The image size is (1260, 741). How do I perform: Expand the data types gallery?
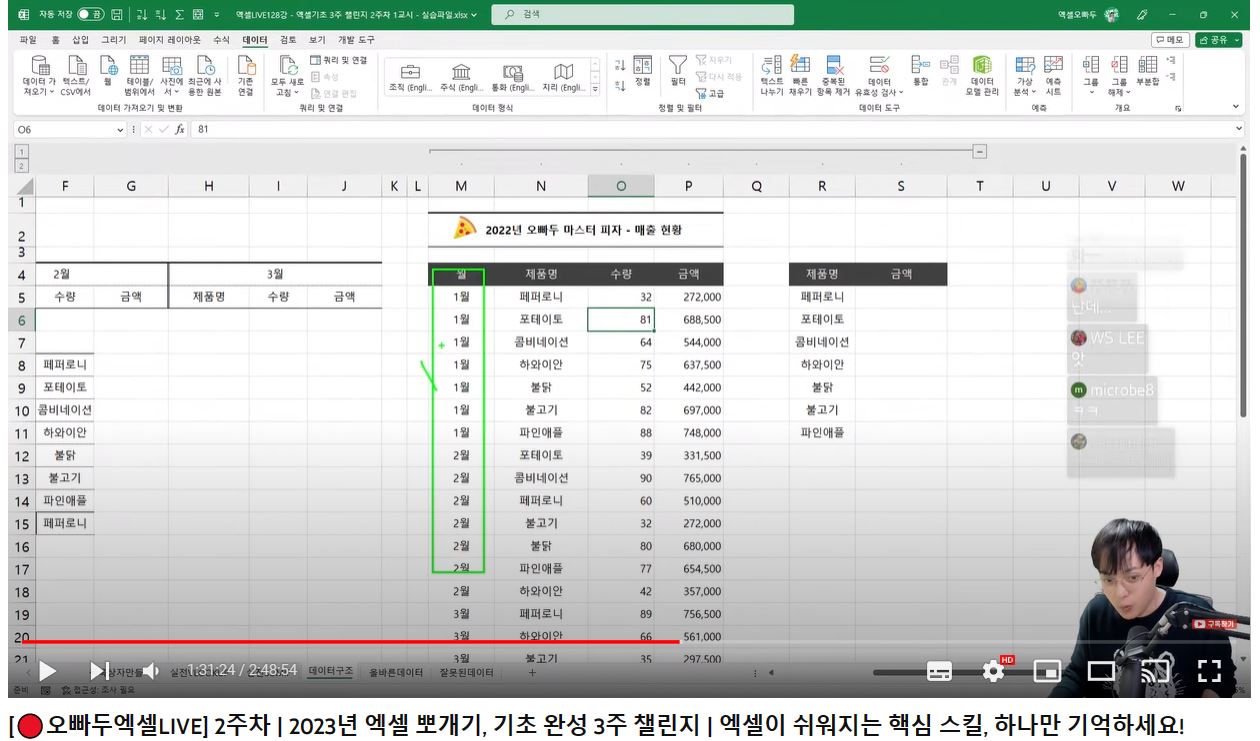point(597,91)
